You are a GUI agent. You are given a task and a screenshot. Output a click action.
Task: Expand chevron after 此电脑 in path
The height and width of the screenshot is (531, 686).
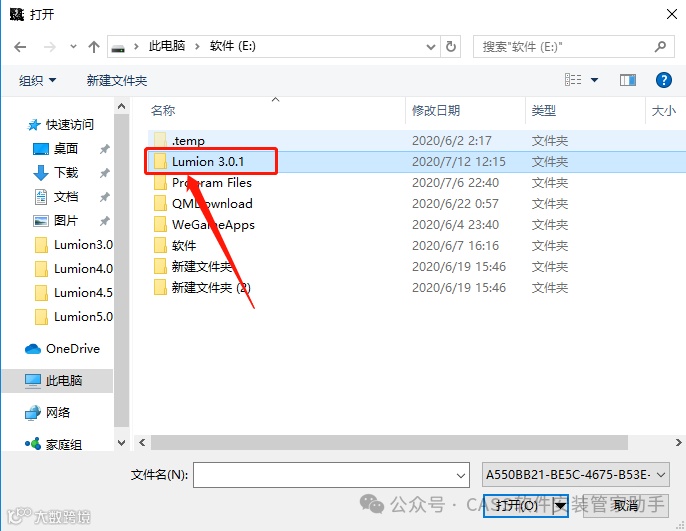pyautogui.click(x=197, y=46)
